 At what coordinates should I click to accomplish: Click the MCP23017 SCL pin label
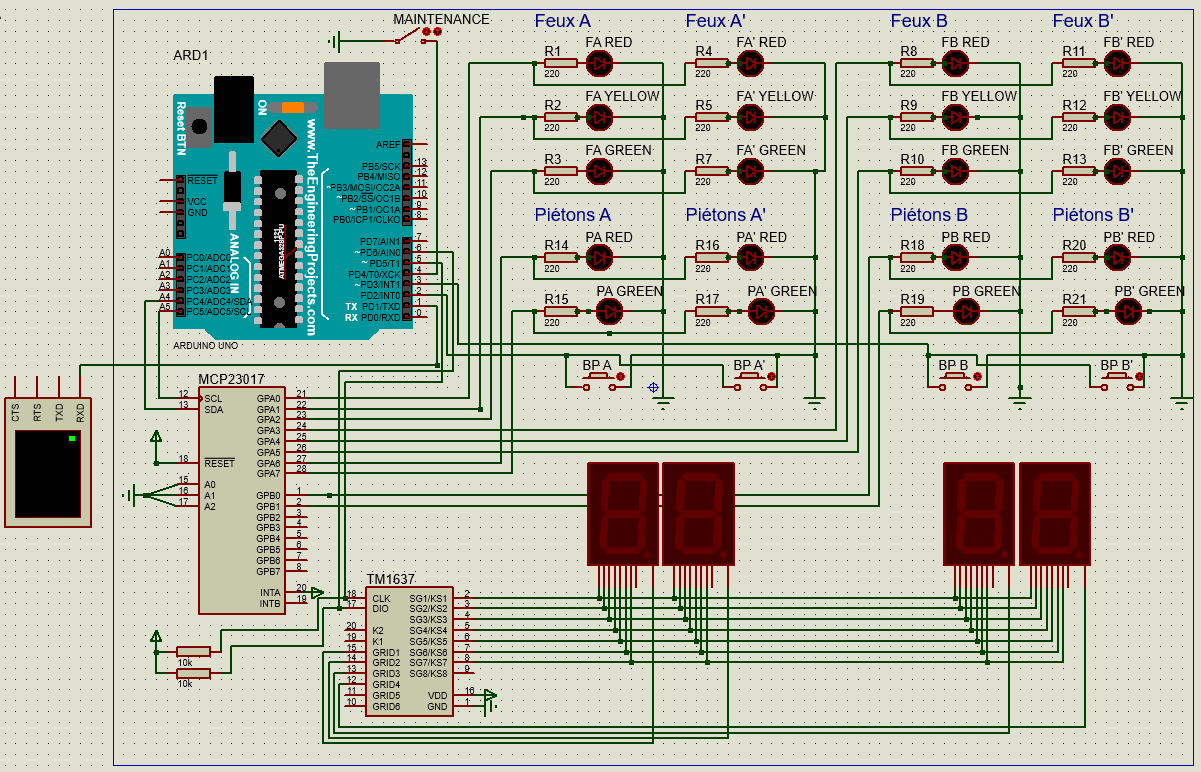213,398
